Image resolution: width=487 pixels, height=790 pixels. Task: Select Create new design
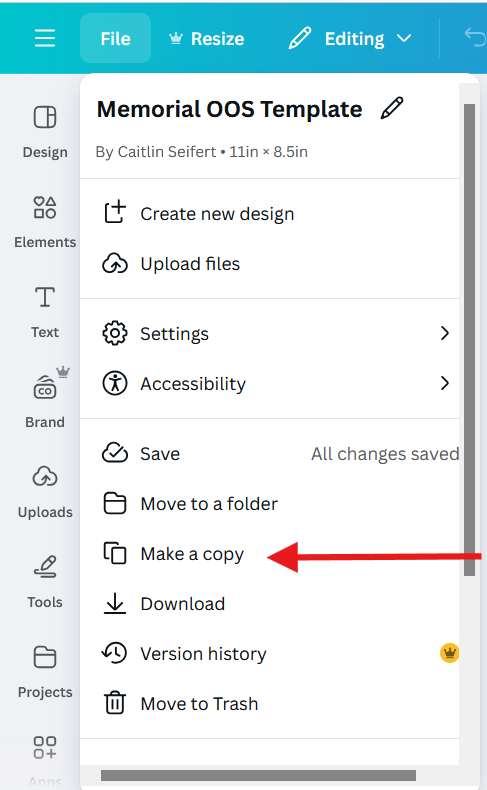click(269, 214)
